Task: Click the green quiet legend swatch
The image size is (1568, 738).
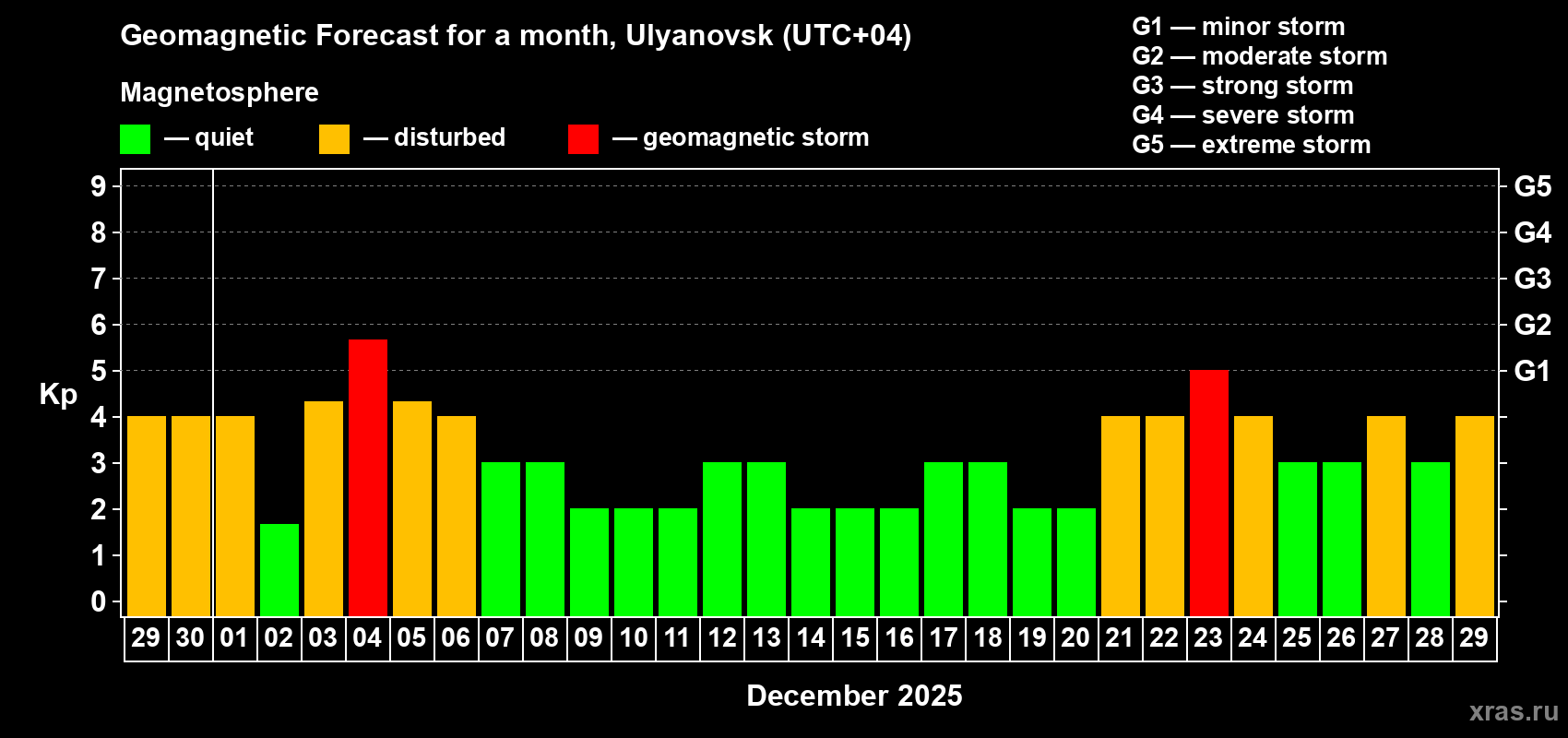Action: (x=135, y=139)
